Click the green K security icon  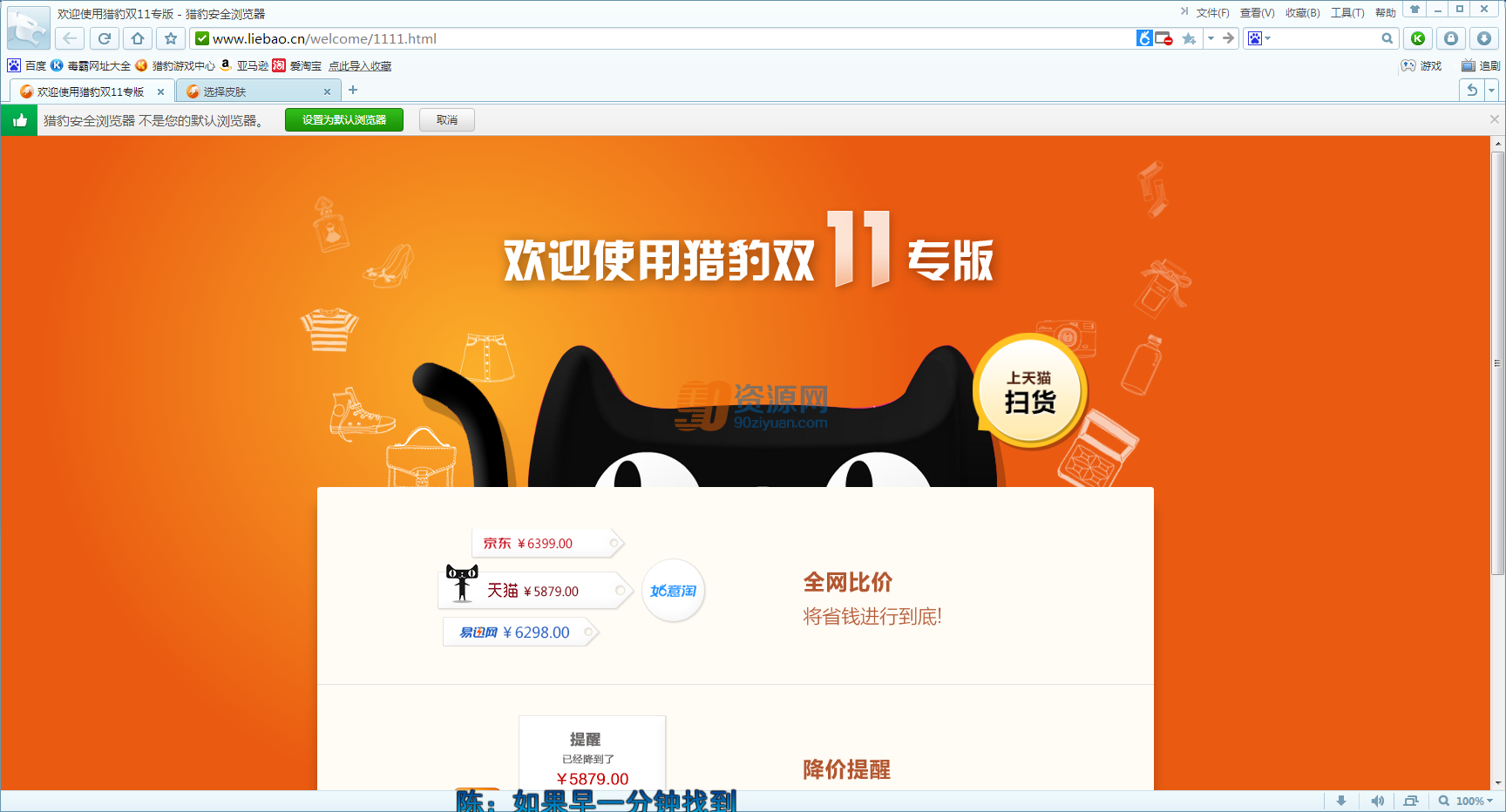pos(1418,38)
